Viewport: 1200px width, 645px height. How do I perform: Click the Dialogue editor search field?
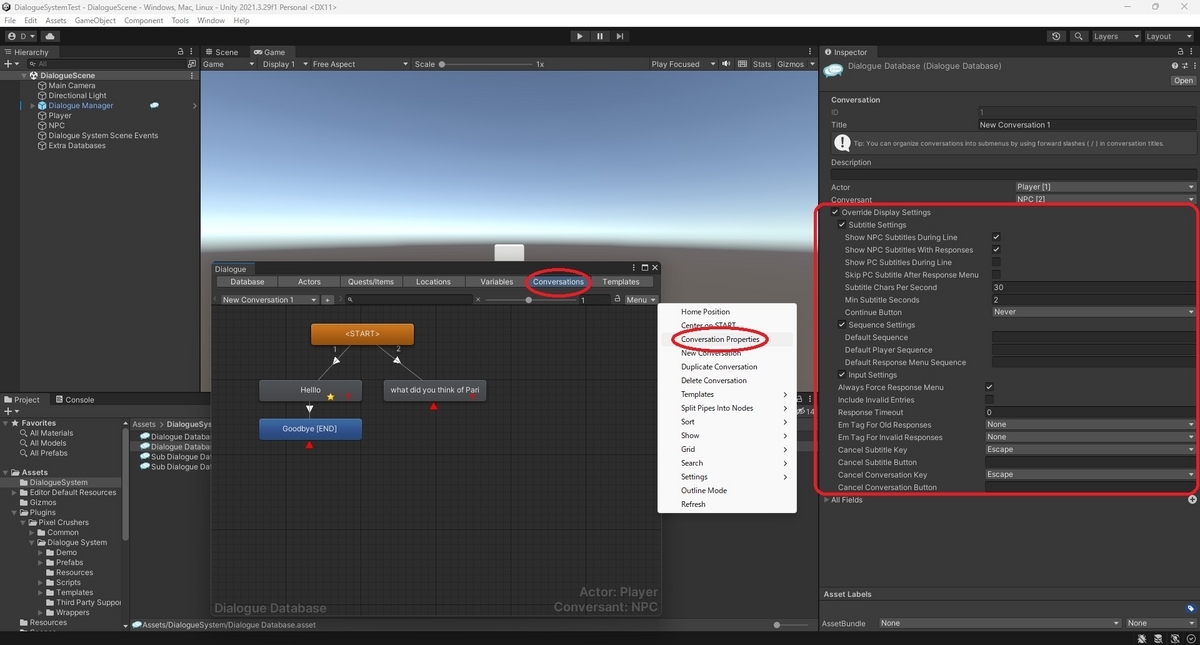point(412,300)
